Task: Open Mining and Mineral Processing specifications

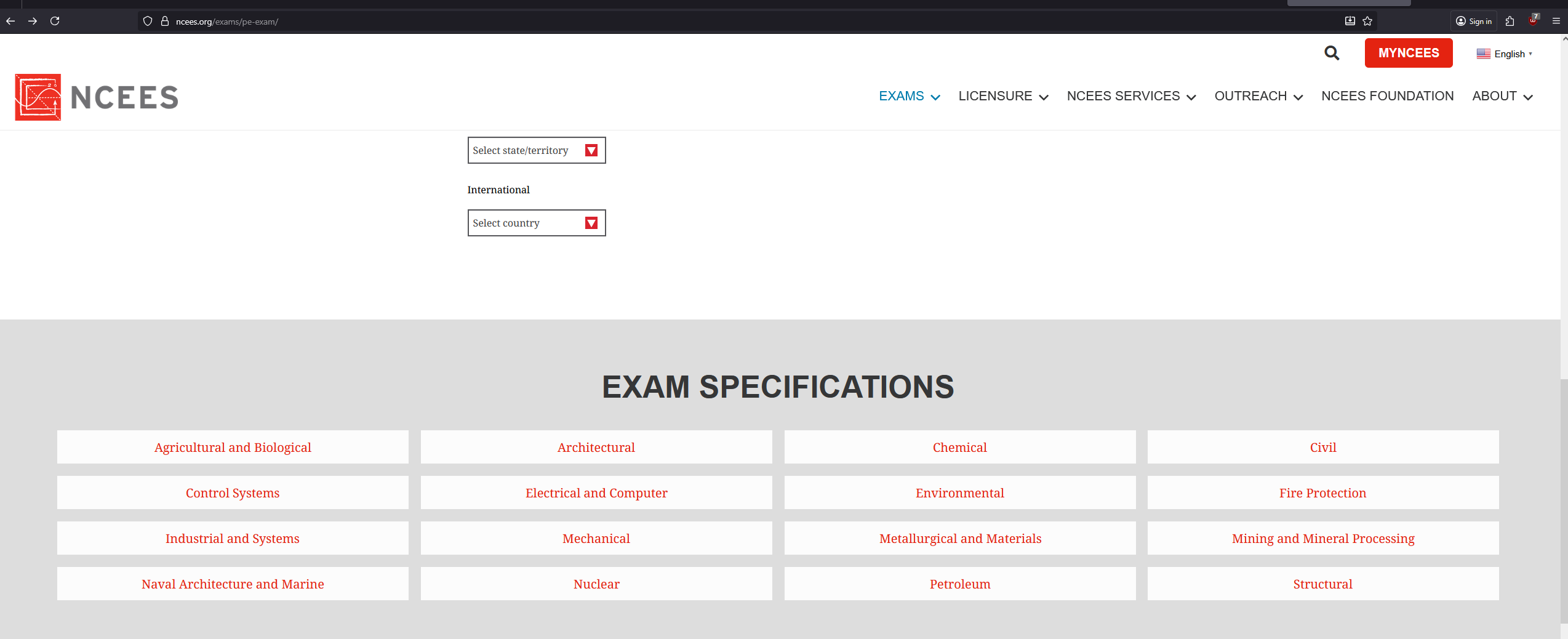Action: point(1323,538)
